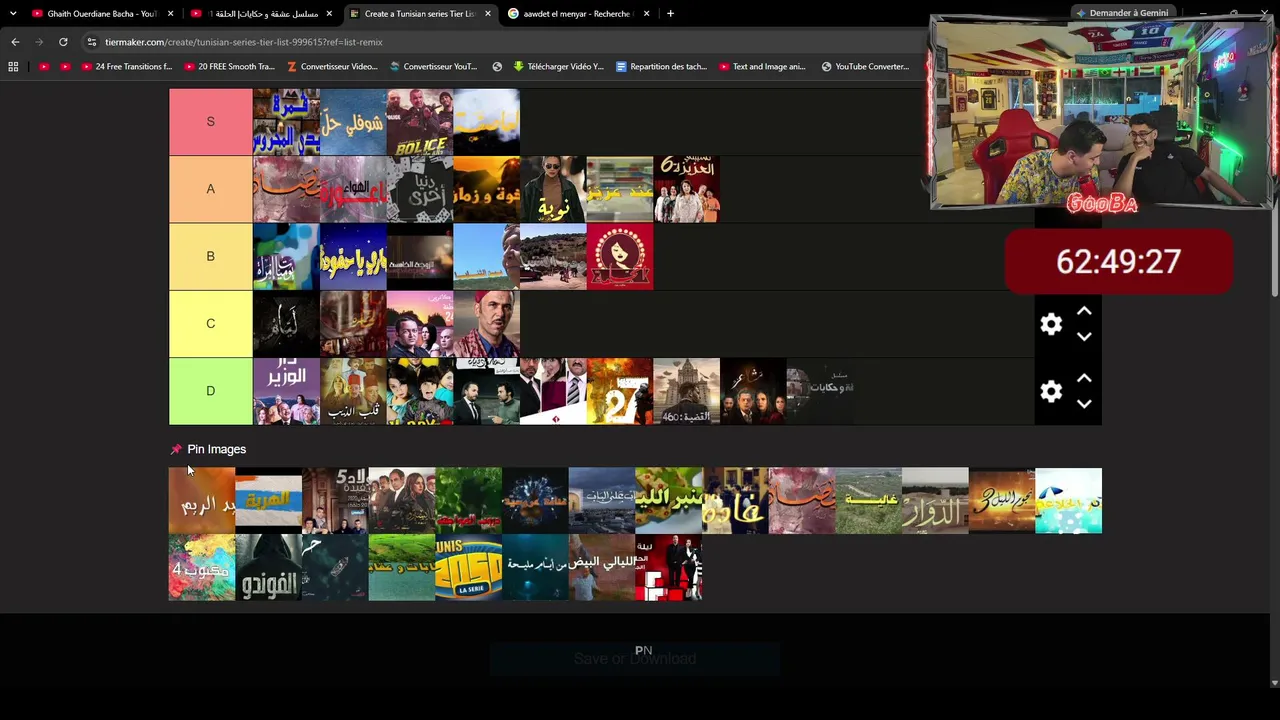Select the القضية 460 poster in D tier
Screen dimensions: 1280x720
(x=686, y=391)
